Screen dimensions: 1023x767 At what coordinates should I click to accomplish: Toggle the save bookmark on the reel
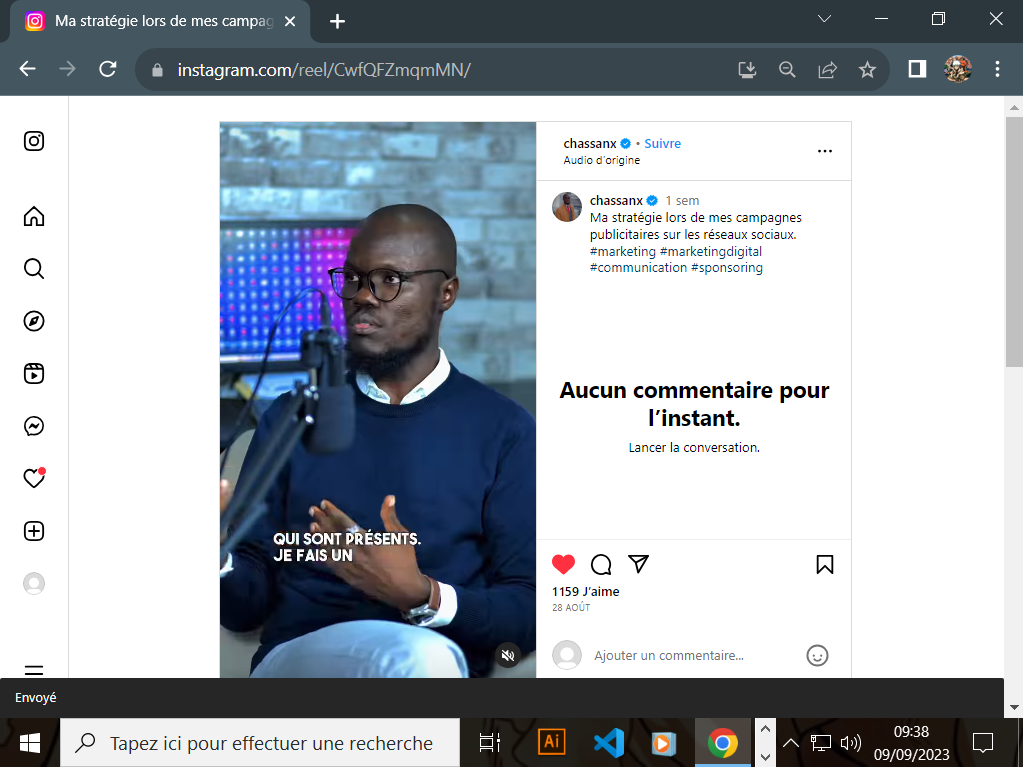825,564
